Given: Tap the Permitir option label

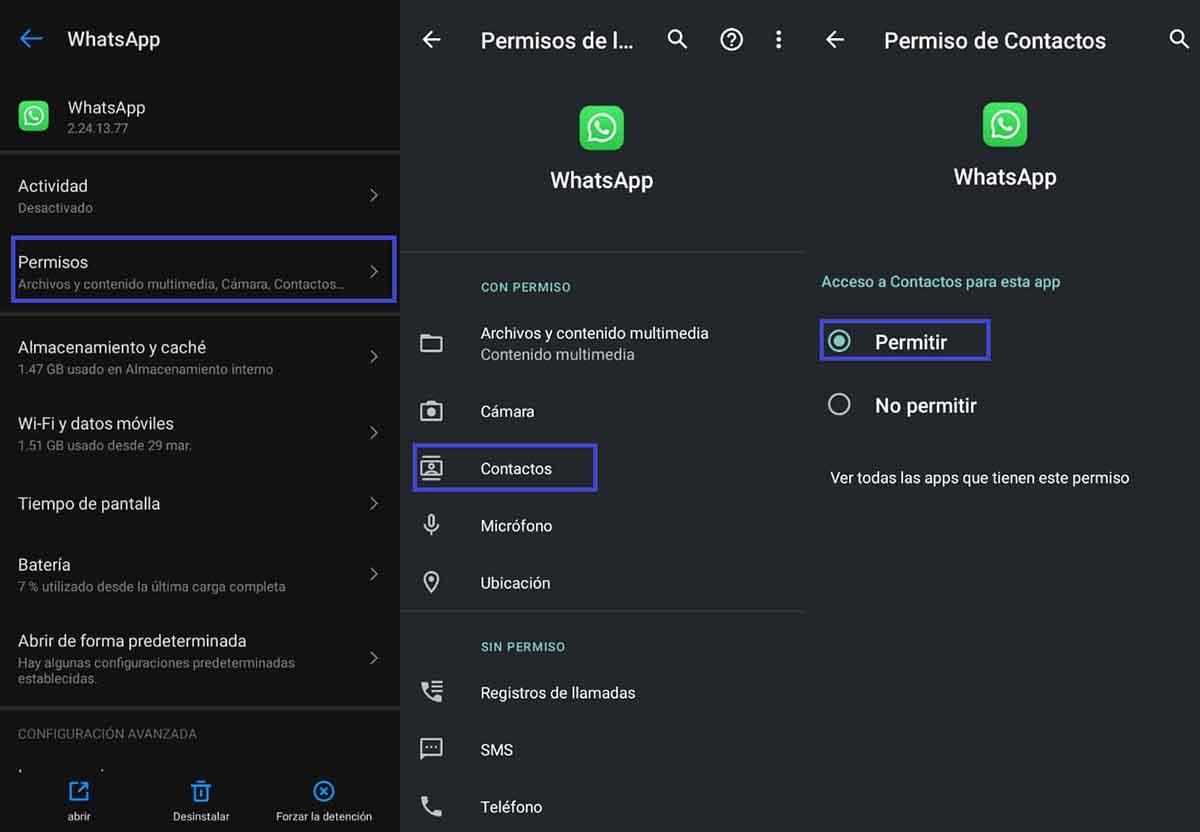Looking at the screenshot, I should pos(911,342).
